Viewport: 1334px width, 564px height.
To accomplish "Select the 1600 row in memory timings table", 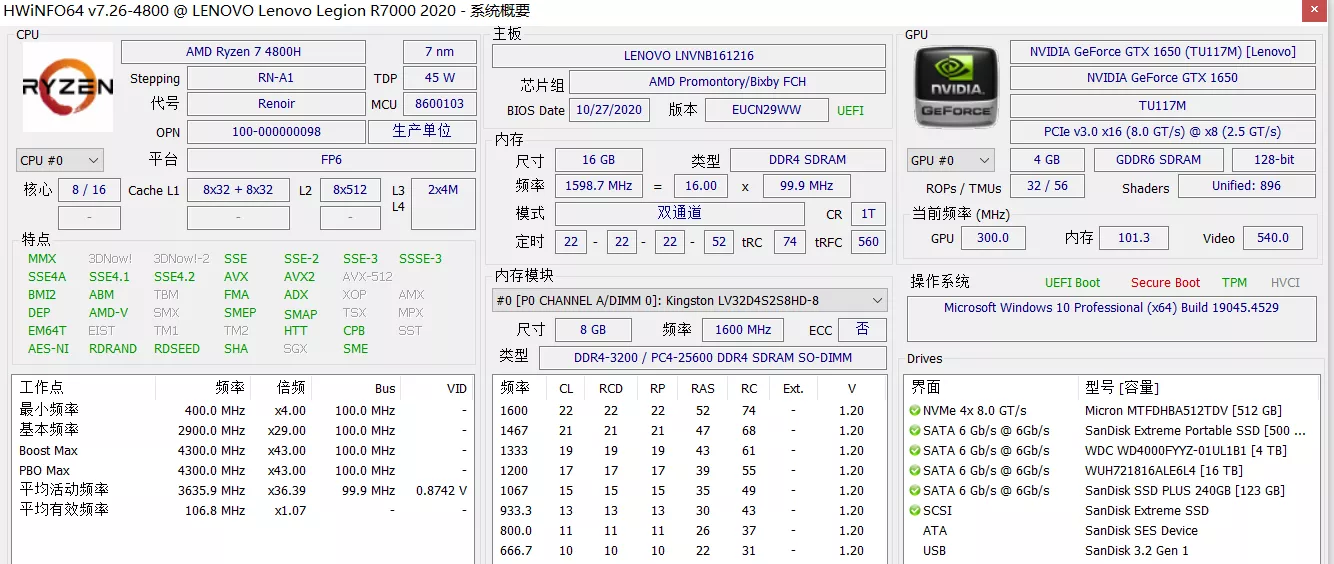I will [689, 411].
